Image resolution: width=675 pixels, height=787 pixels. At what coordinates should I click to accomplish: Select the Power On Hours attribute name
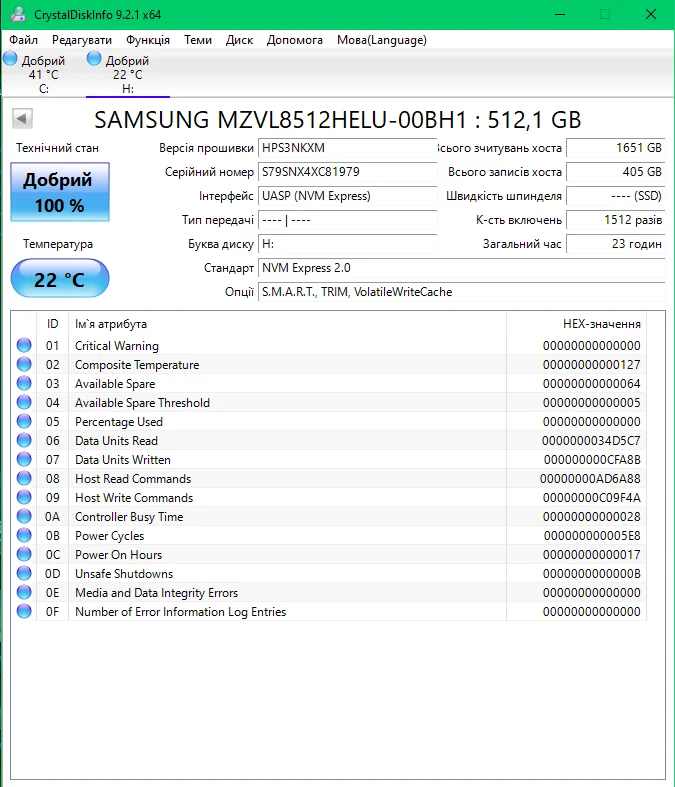(x=118, y=555)
